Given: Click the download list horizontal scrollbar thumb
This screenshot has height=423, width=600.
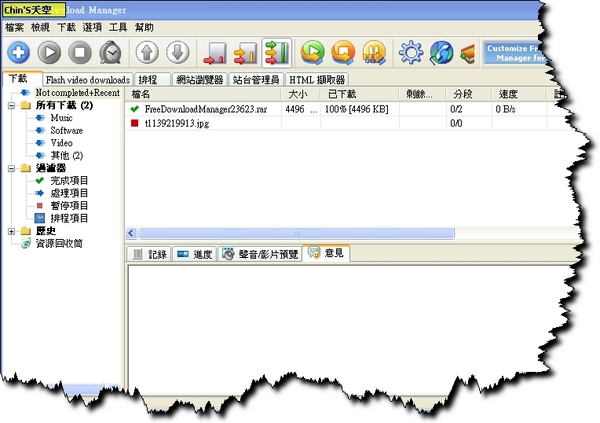Looking at the screenshot, I should point(296,233).
